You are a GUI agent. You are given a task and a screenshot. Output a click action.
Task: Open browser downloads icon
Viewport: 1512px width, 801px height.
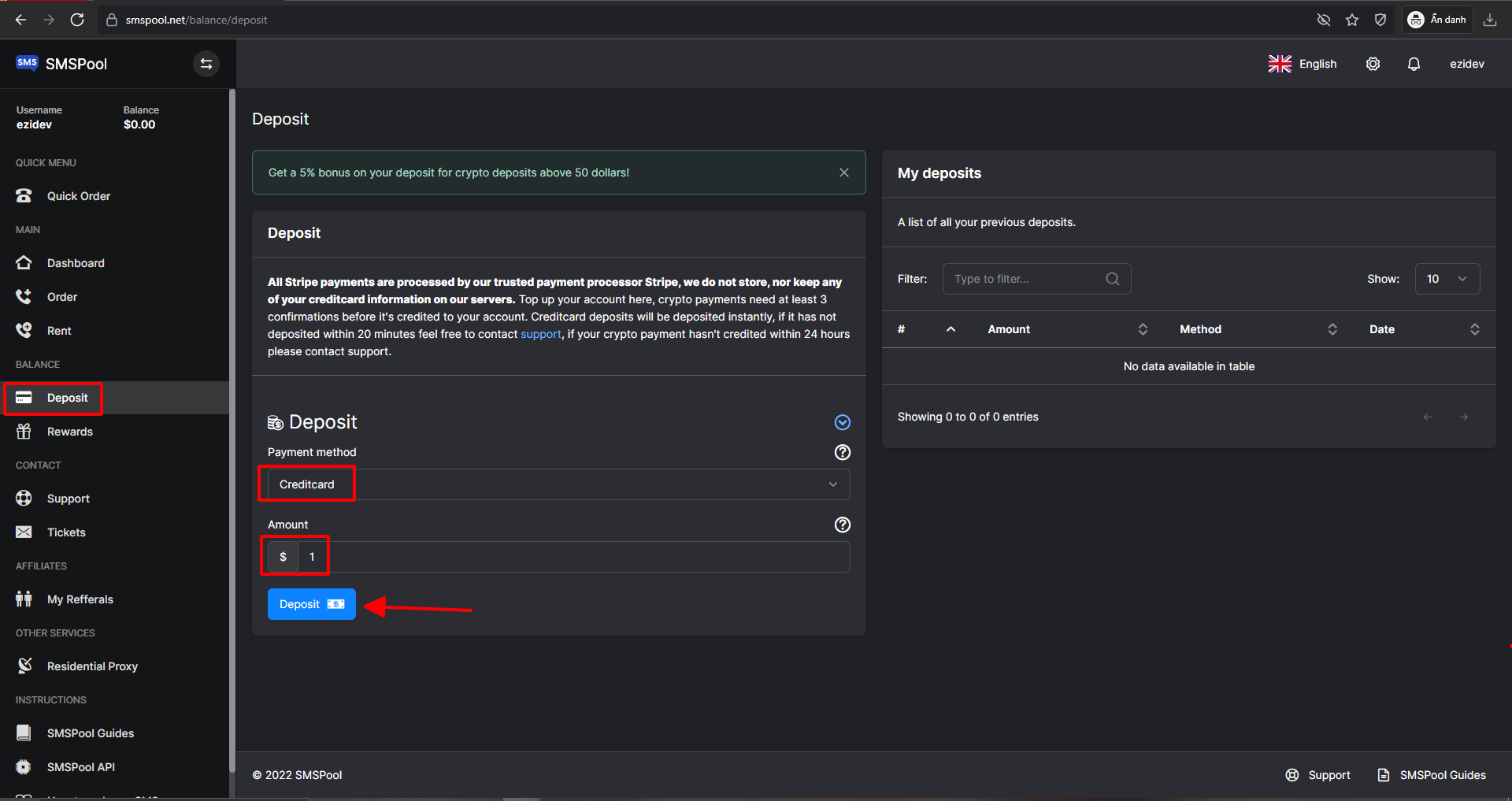[1490, 20]
